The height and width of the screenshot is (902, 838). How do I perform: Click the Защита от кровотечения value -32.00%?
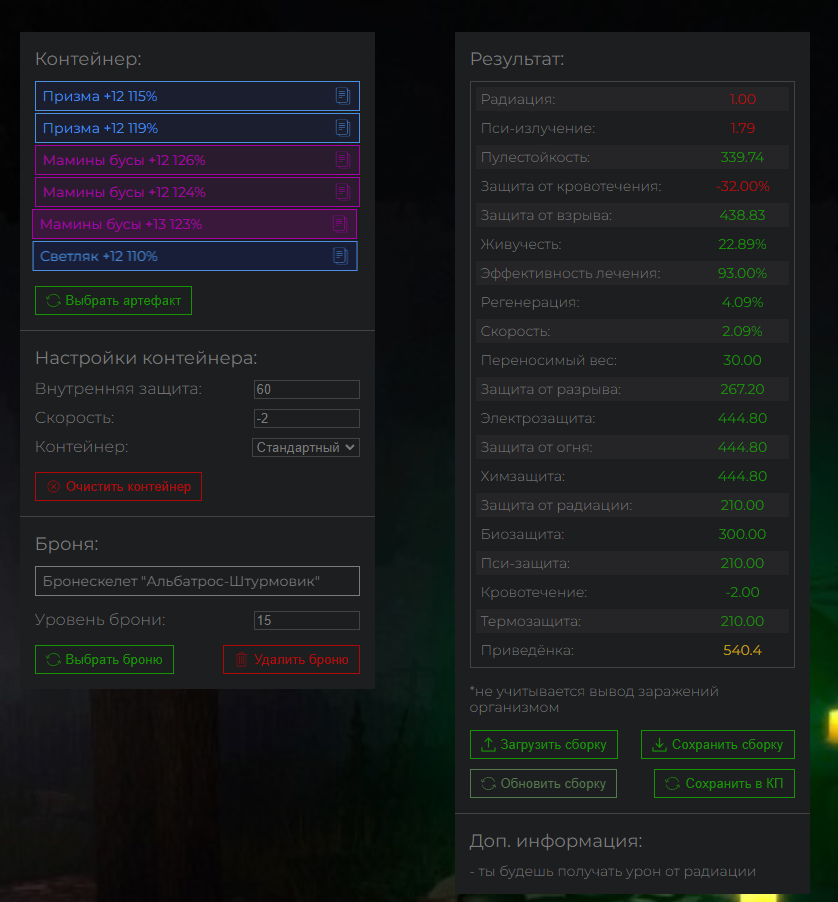tap(743, 186)
